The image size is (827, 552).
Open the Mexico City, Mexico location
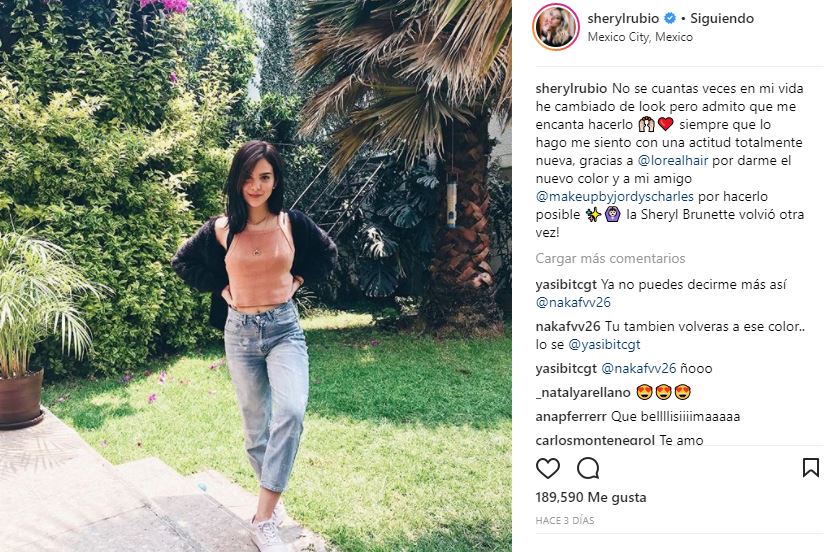tap(640, 37)
